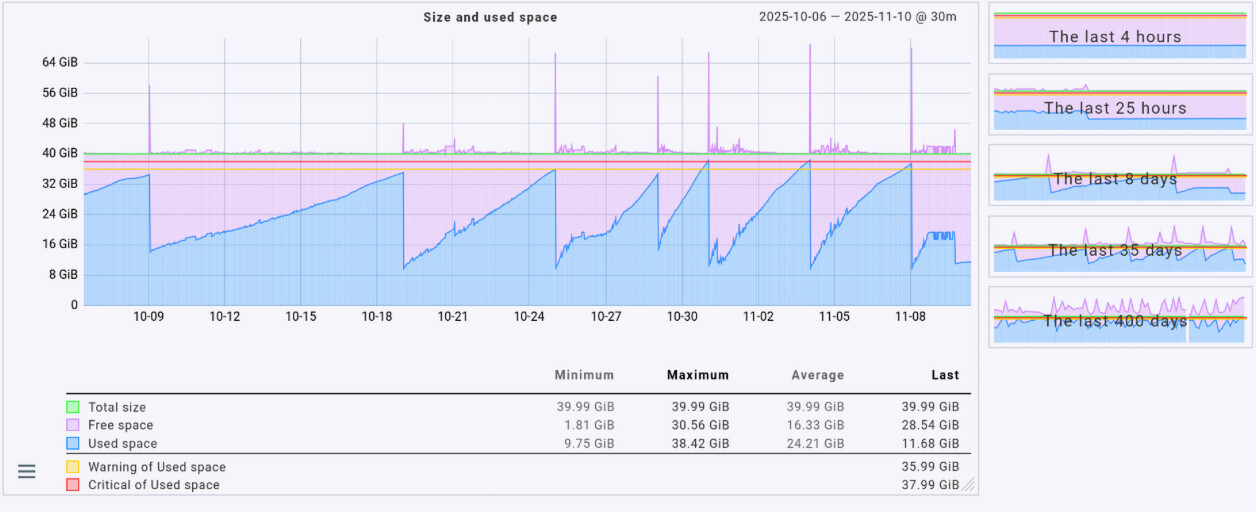Open the hamburger menu below the legend
Viewport: 1256px width, 512px height.
point(27,471)
